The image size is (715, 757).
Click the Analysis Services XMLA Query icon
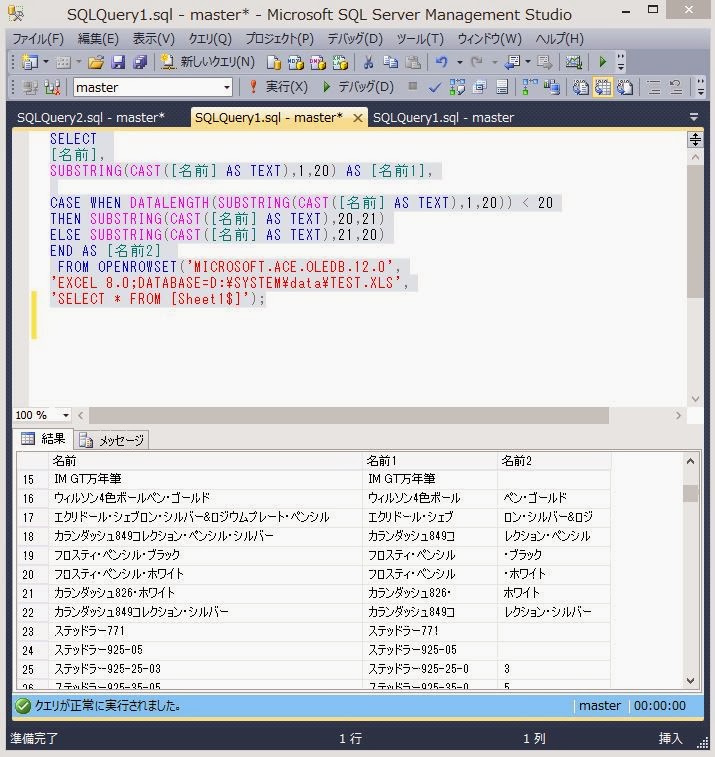point(340,62)
